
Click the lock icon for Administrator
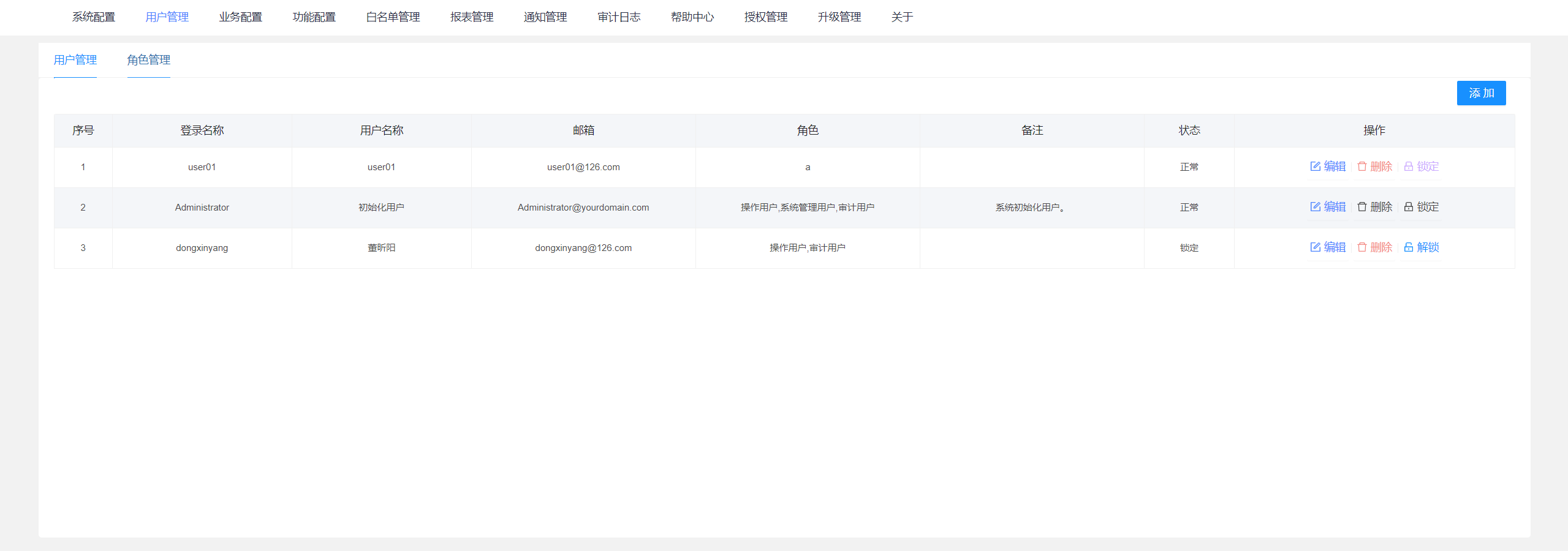[x=1408, y=207]
